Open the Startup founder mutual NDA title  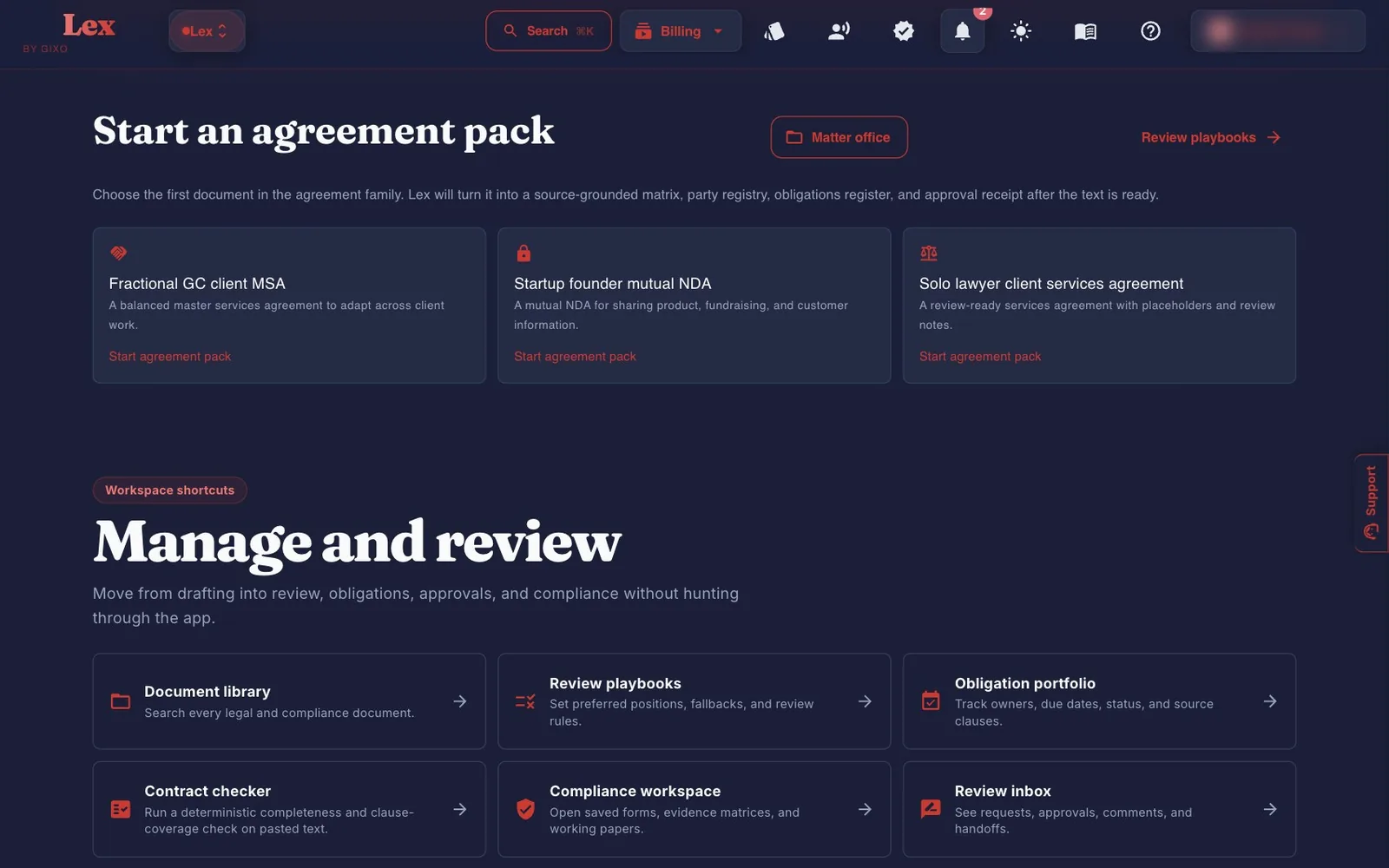tap(612, 284)
